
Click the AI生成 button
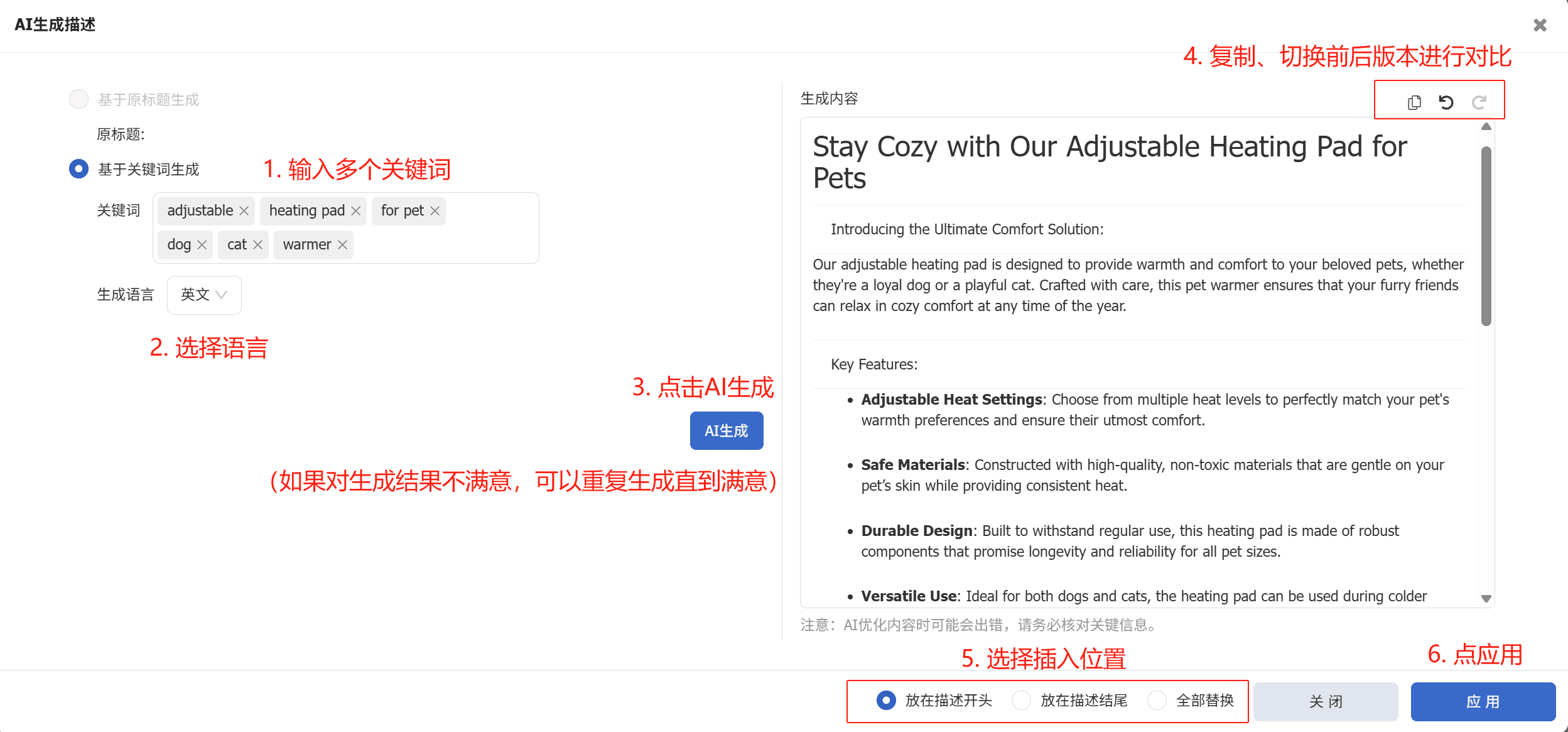727,430
